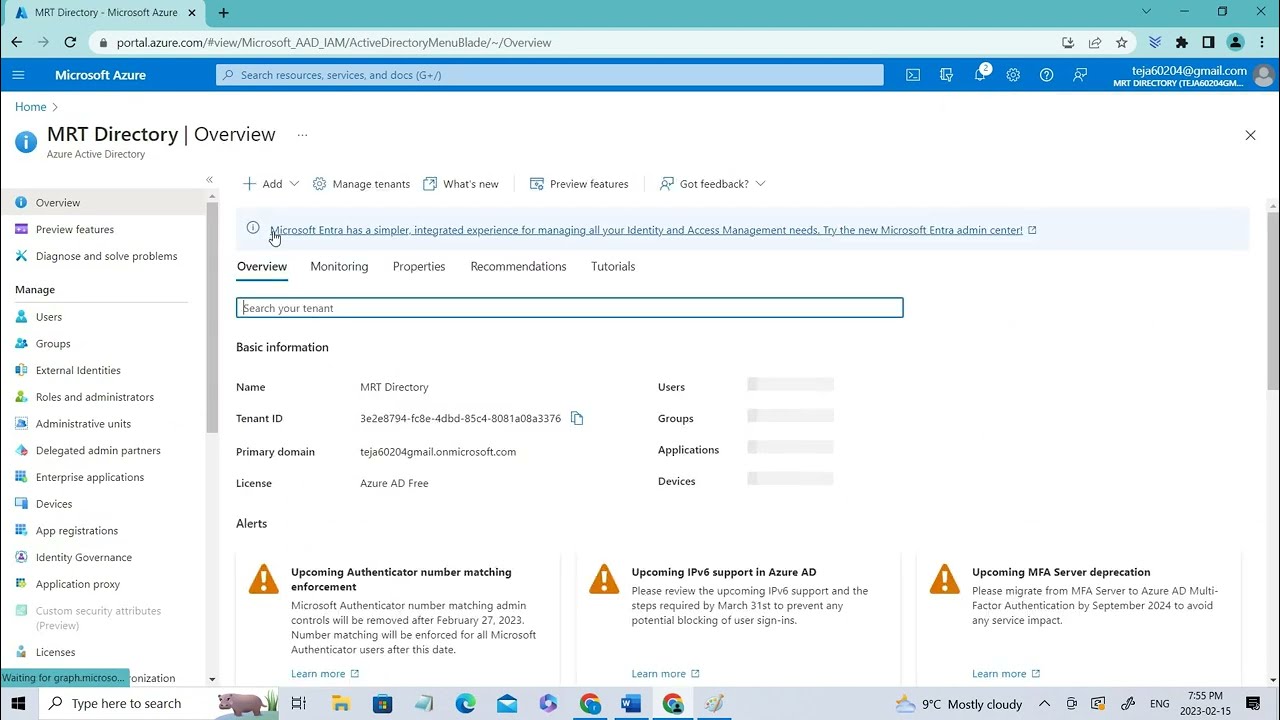
Task: Open the ellipsis menu next to Overview title
Action: click(x=302, y=135)
